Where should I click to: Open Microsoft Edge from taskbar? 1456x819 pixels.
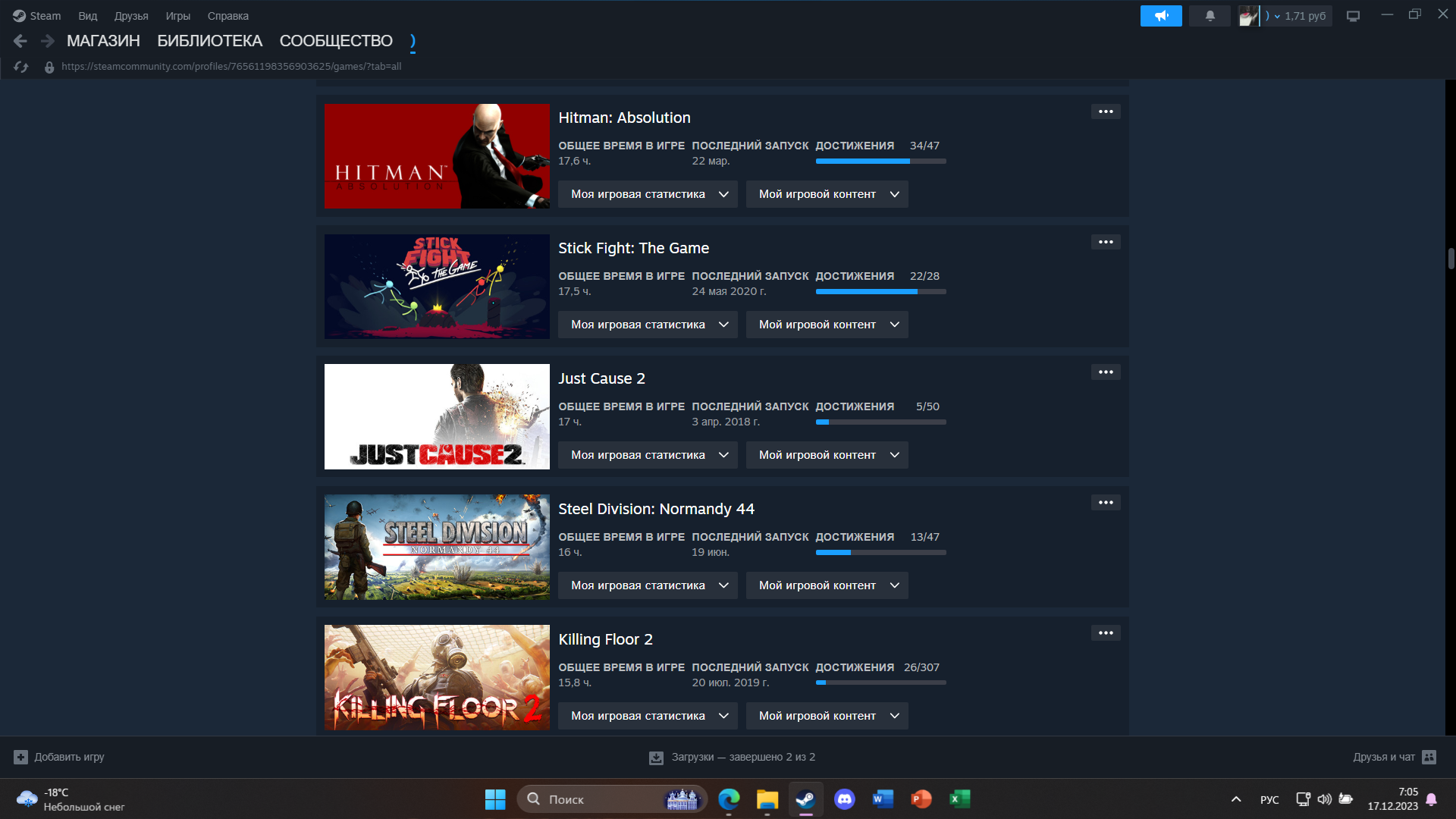tap(729, 799)
